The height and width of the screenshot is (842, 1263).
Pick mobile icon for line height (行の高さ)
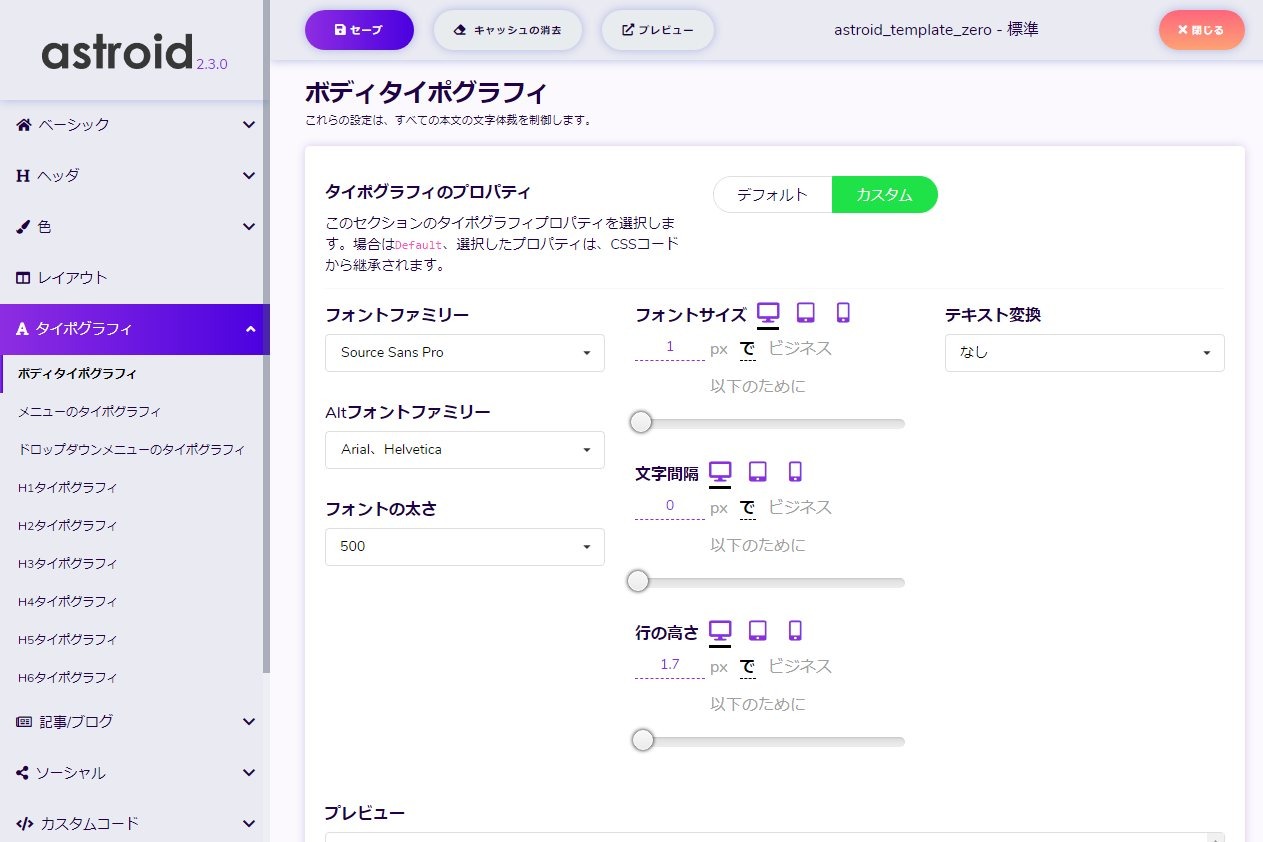point(795,630)
